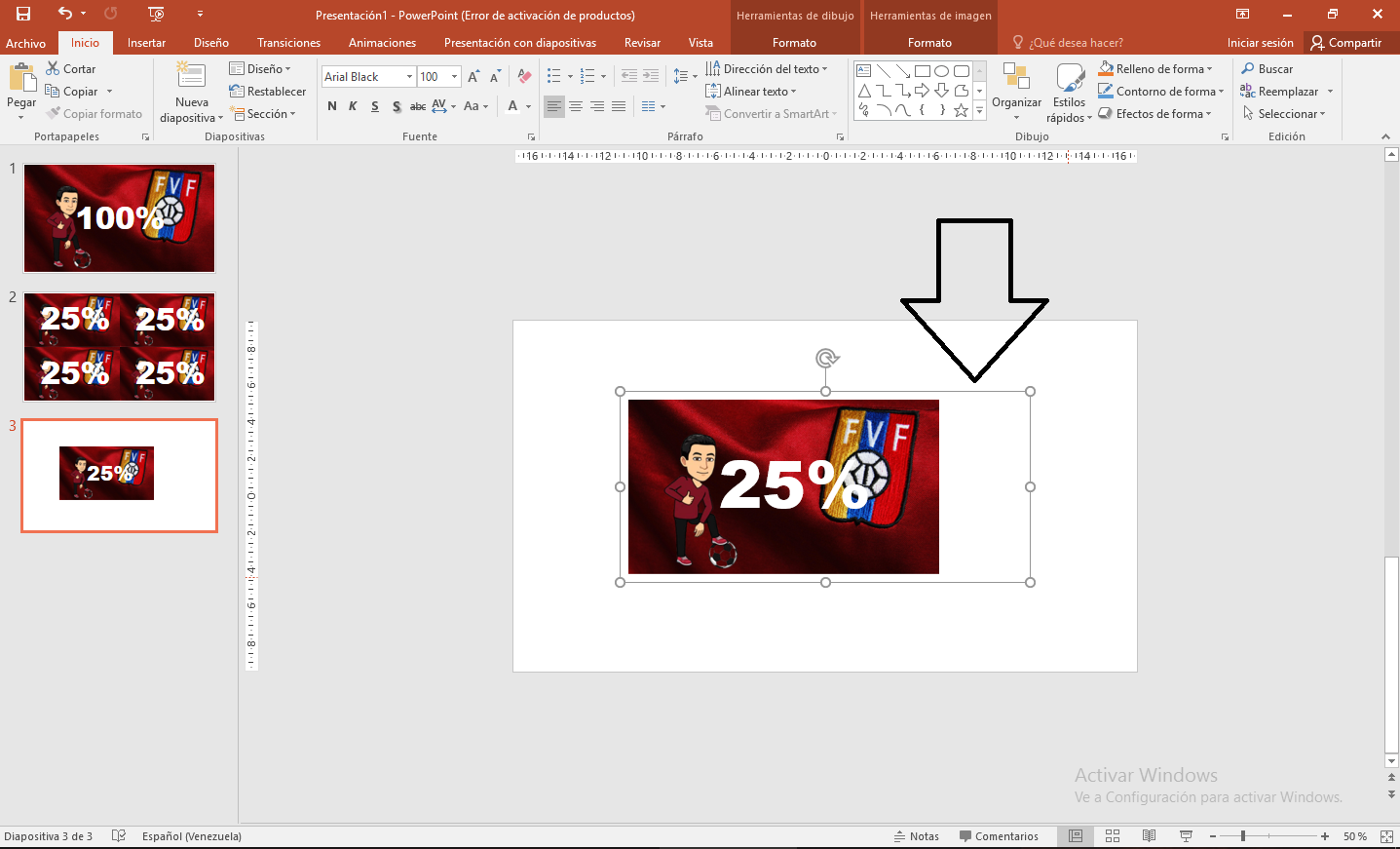Image resolution: width=1400 pixels, height=849 pixels.
Task: Toggle italic formatting K button
Action: click(353, 106)
